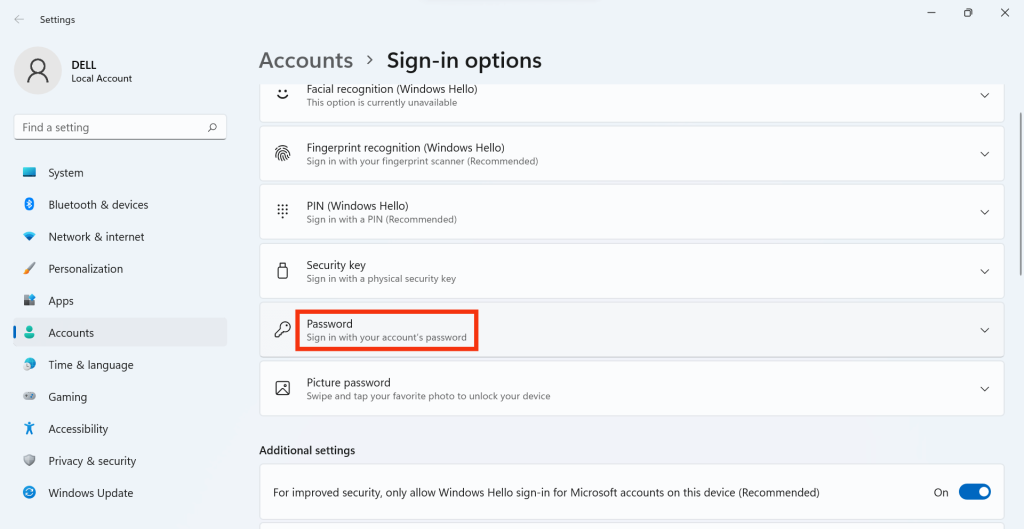The image size is (1024, 529).
Task: Click 'Additional settings' heading
Action: tap(307, 450)
